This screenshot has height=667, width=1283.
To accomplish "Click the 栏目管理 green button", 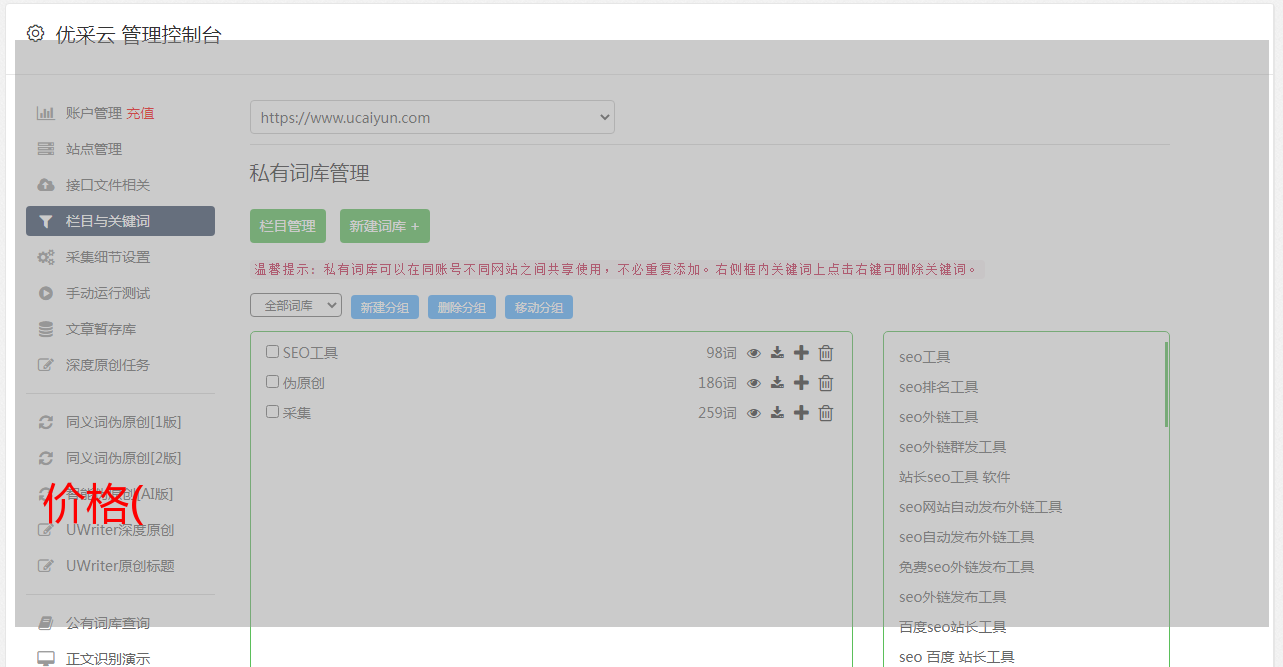I will [x=288, y=226].
